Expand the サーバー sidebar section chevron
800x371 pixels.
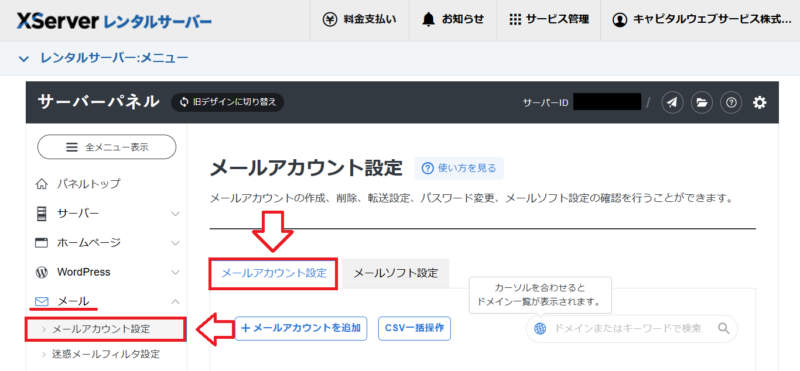(x=176, y=214)
